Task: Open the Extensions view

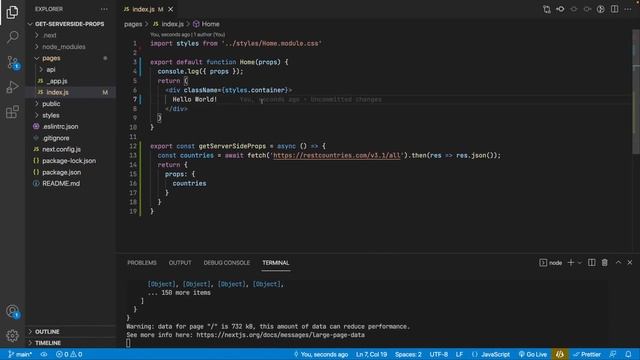Action: point(12,112)
